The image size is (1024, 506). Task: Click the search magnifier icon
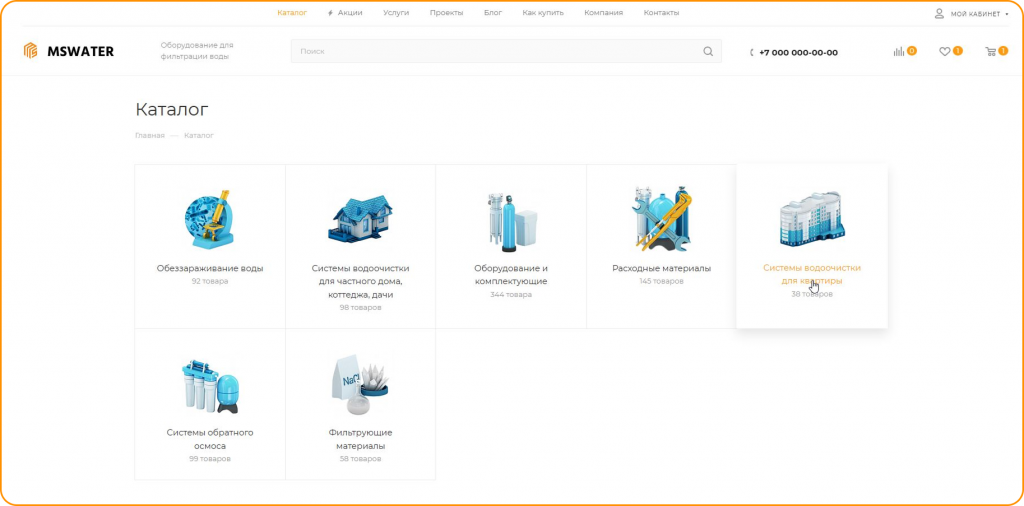point(708,52)
